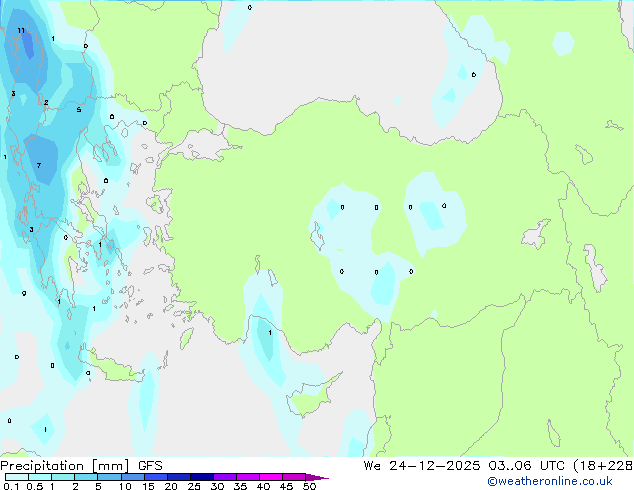The image size is (634, 490).
Task: Click the 2–5 mm legend swatch
Action: (86, 477)
